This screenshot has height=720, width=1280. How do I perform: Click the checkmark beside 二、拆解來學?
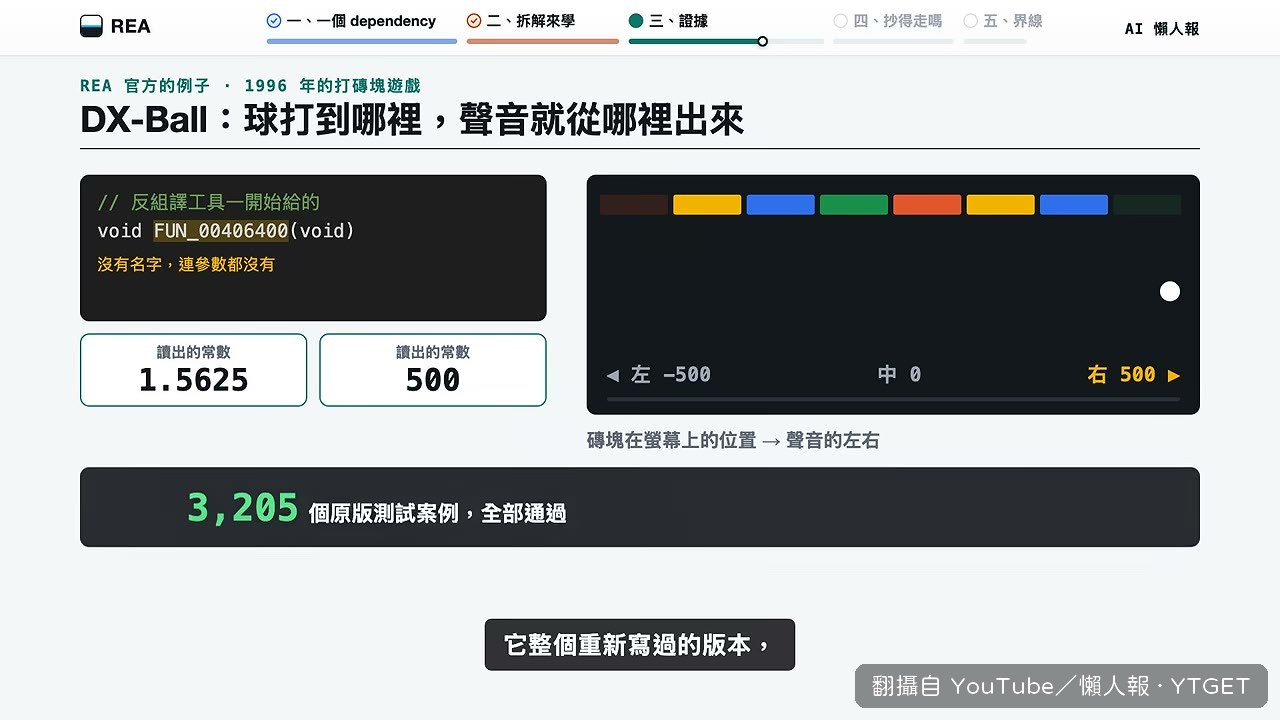(x=474, y=20)
